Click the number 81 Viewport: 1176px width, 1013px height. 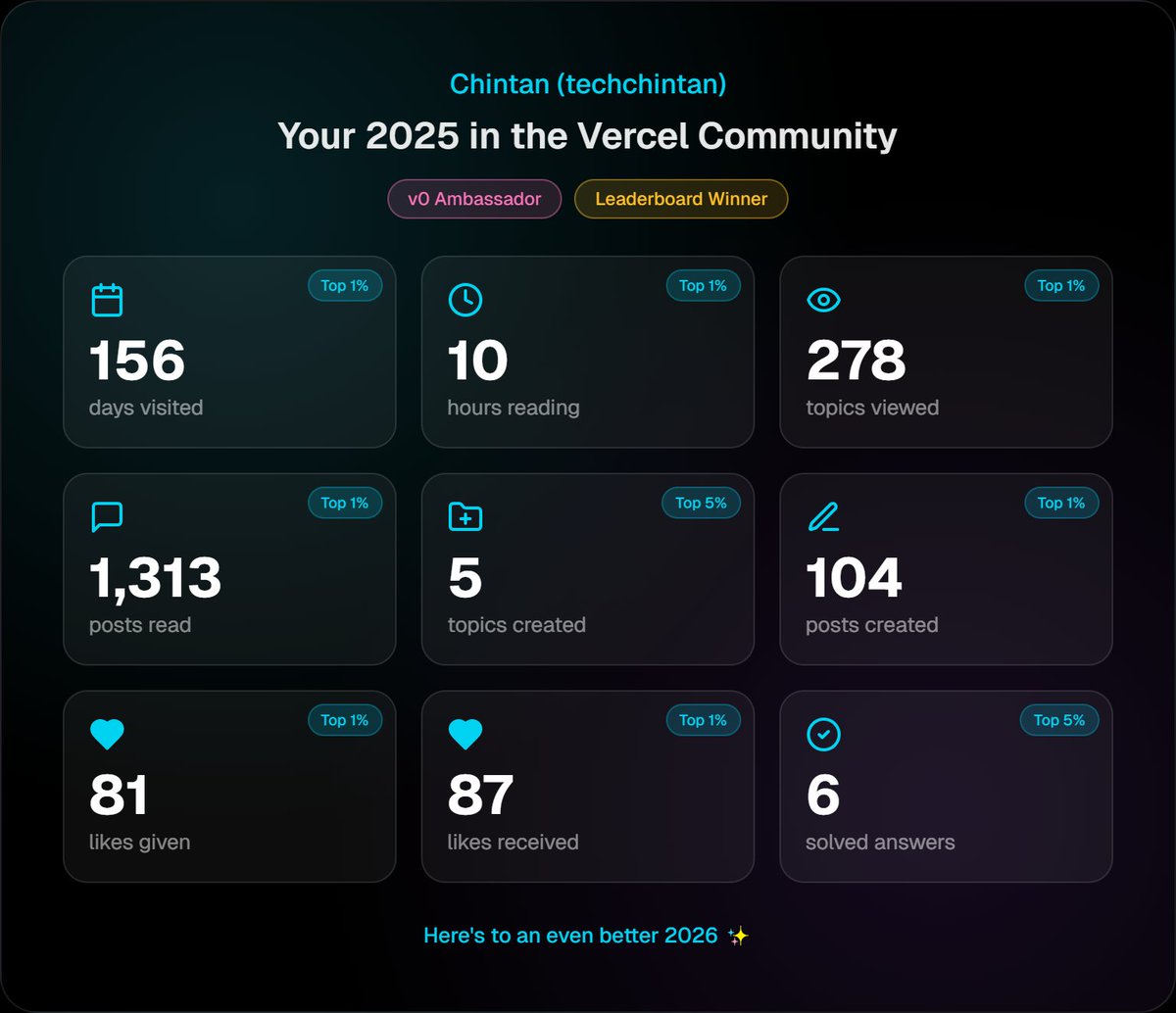coord(119,796)
